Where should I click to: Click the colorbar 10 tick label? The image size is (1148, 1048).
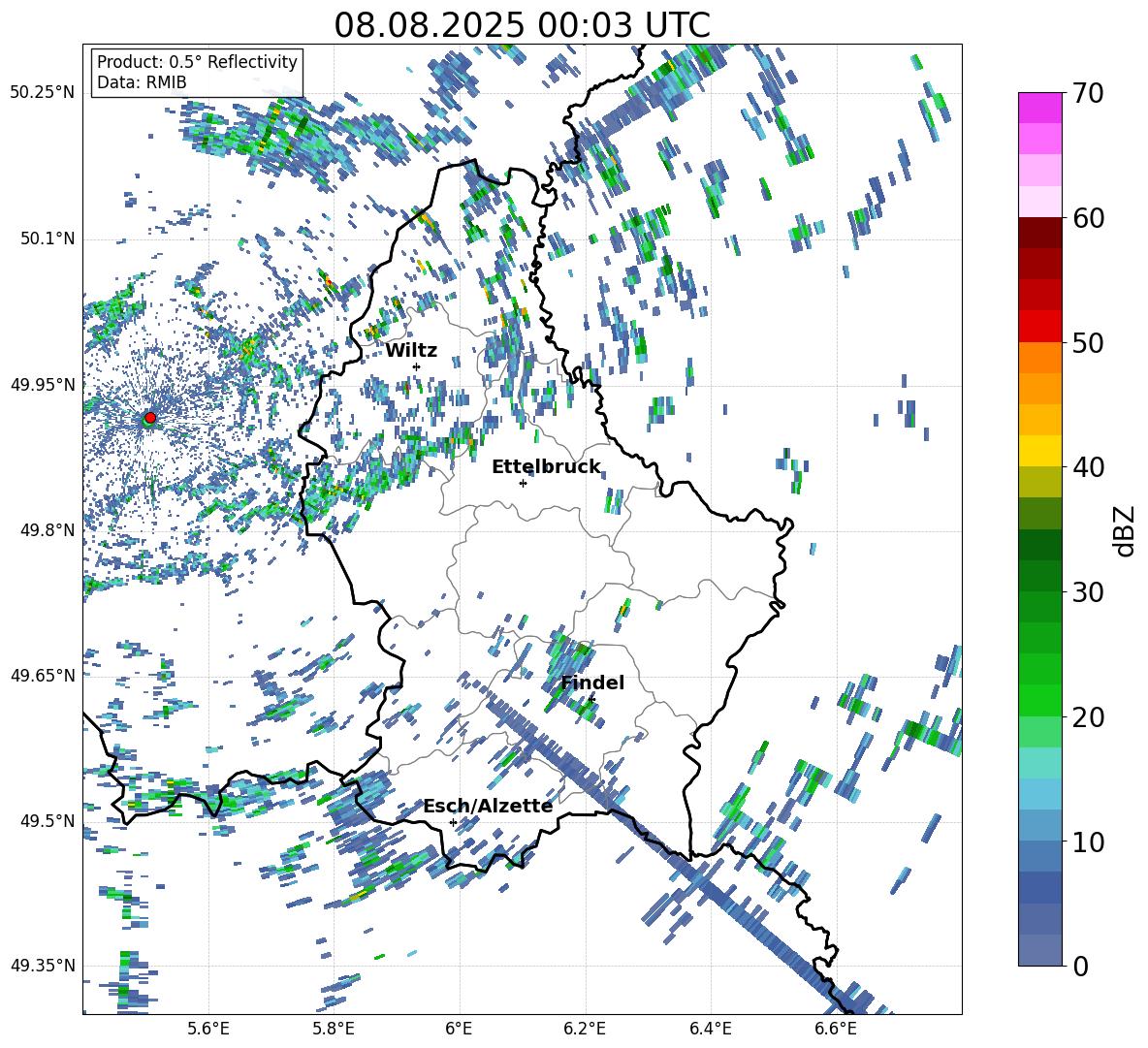click(x=1088, y=842)
